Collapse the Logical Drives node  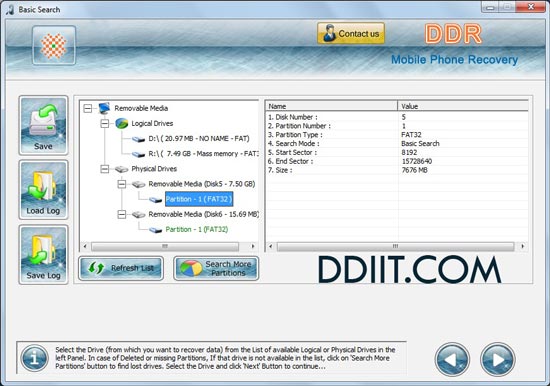click(105, 124)
